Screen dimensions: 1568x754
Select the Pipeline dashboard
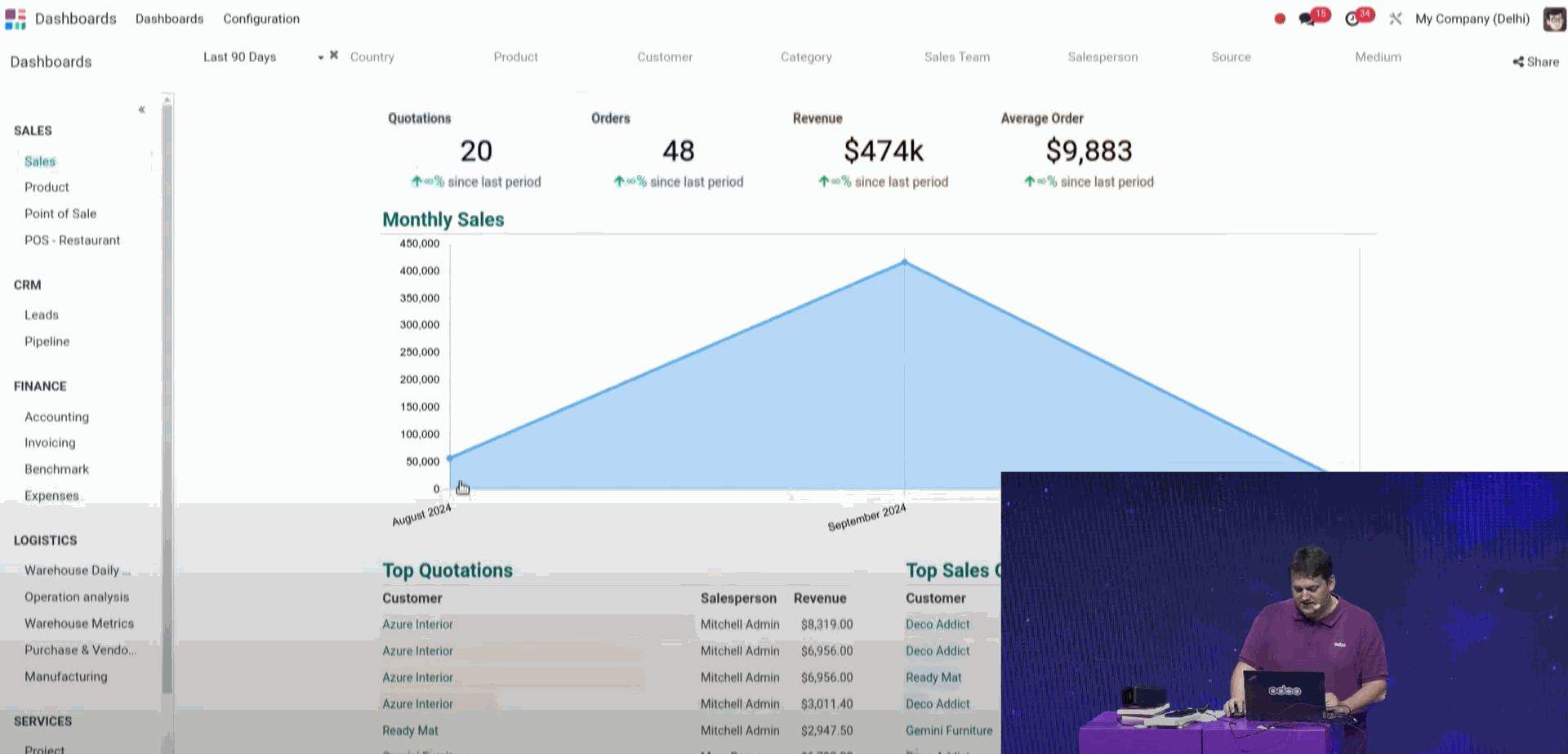coord(47,341)
